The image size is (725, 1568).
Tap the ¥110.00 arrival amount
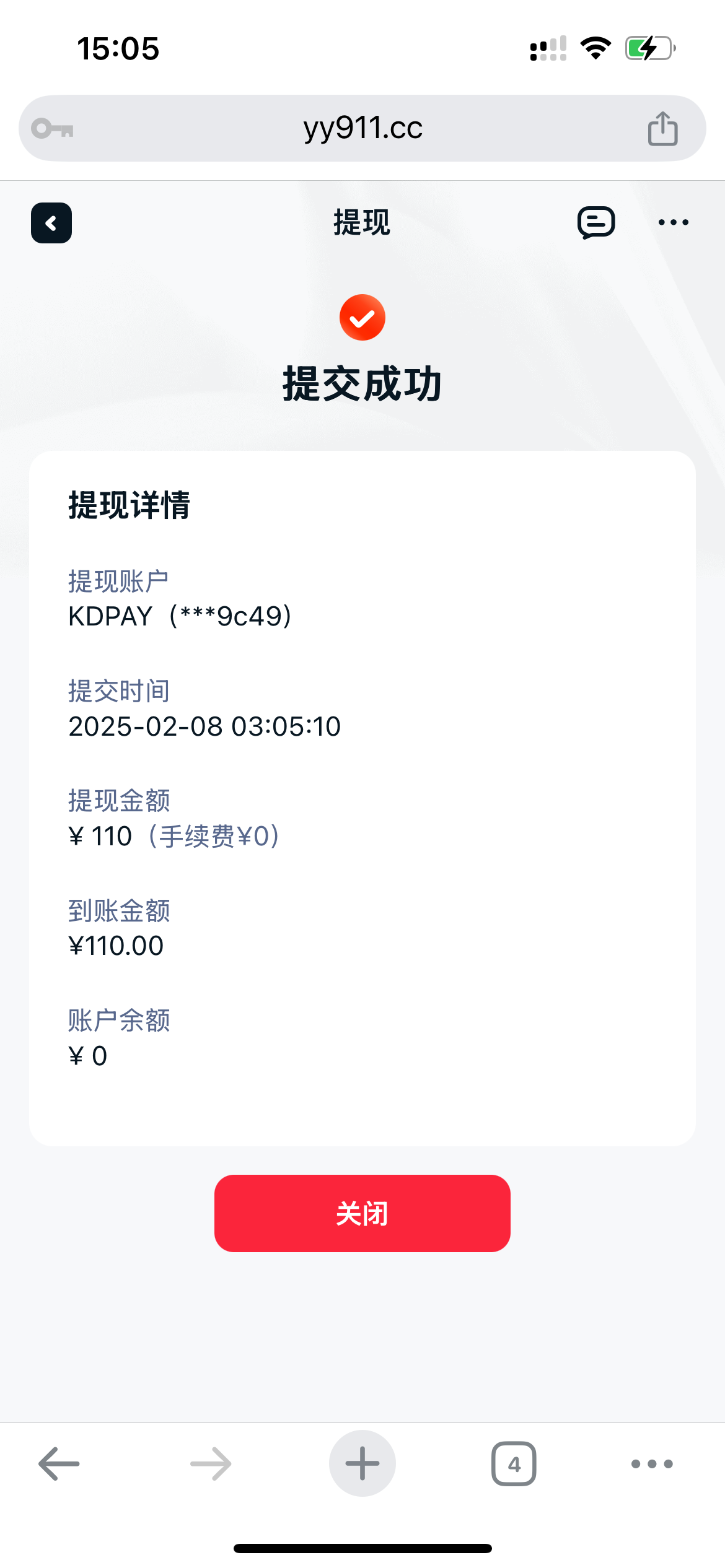pos(116,946)
